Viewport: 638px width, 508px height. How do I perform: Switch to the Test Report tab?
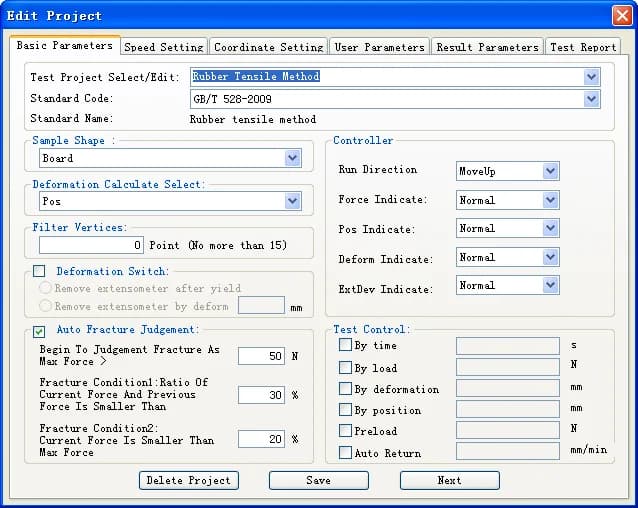click(x=583, y=47)
